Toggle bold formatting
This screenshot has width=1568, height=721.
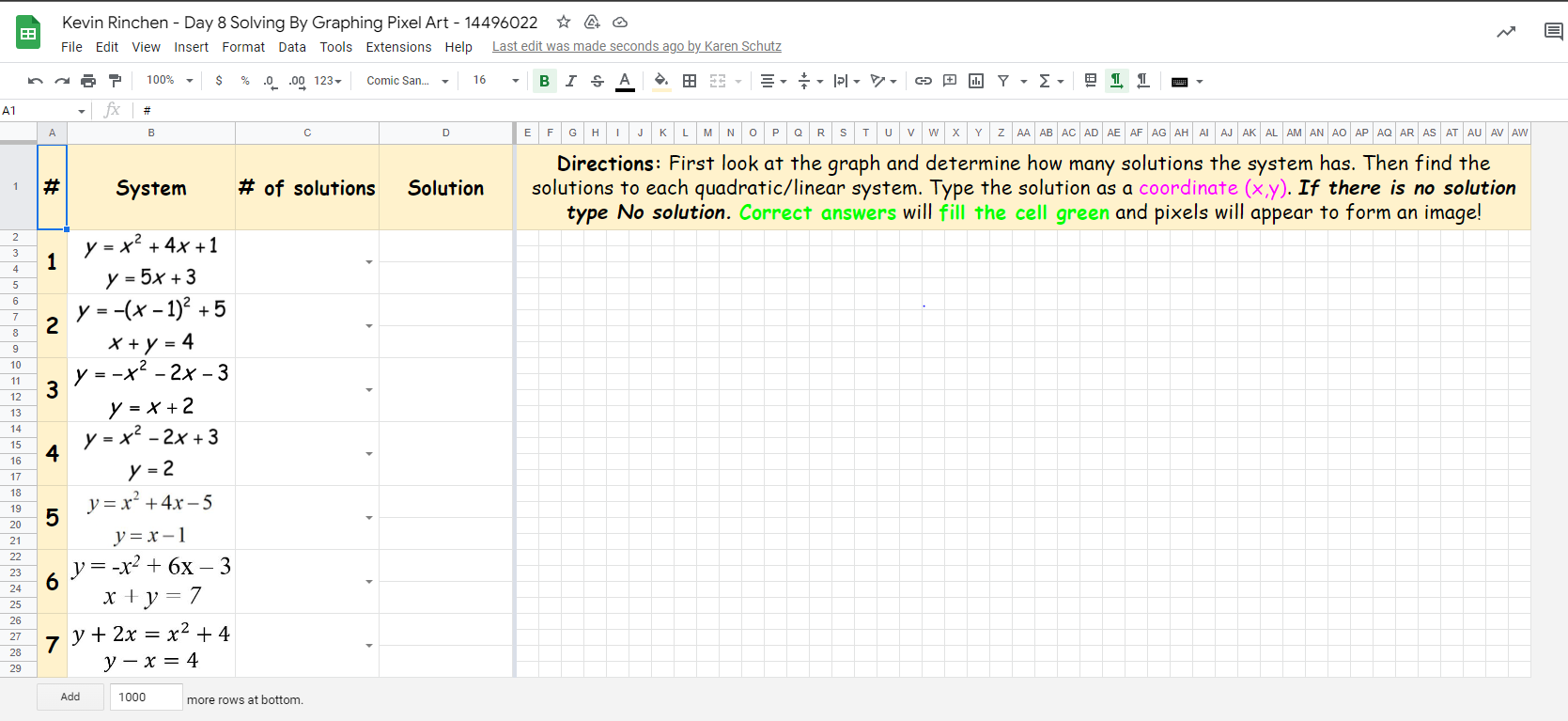(544, 81)
